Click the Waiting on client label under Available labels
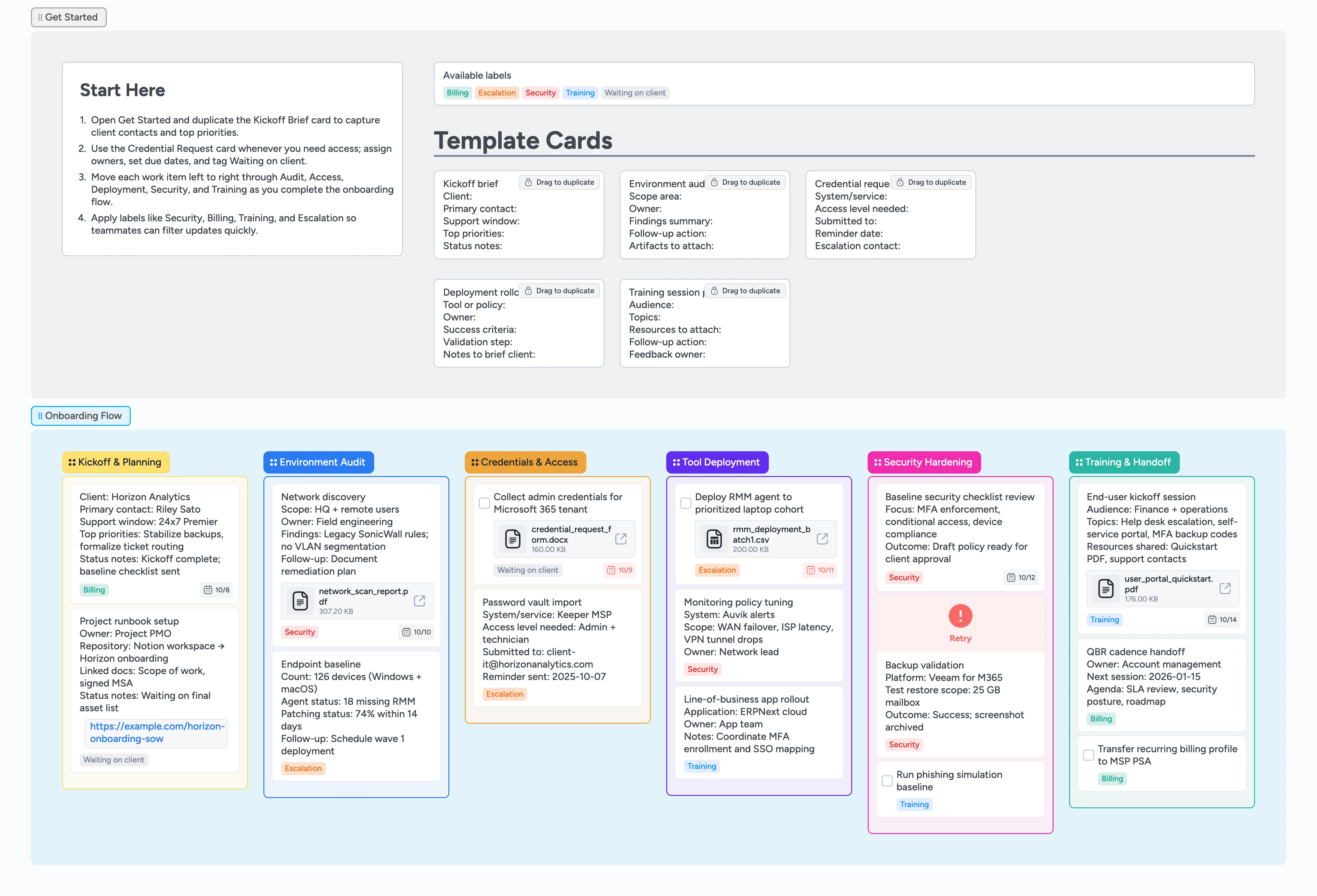 (635, 92)
